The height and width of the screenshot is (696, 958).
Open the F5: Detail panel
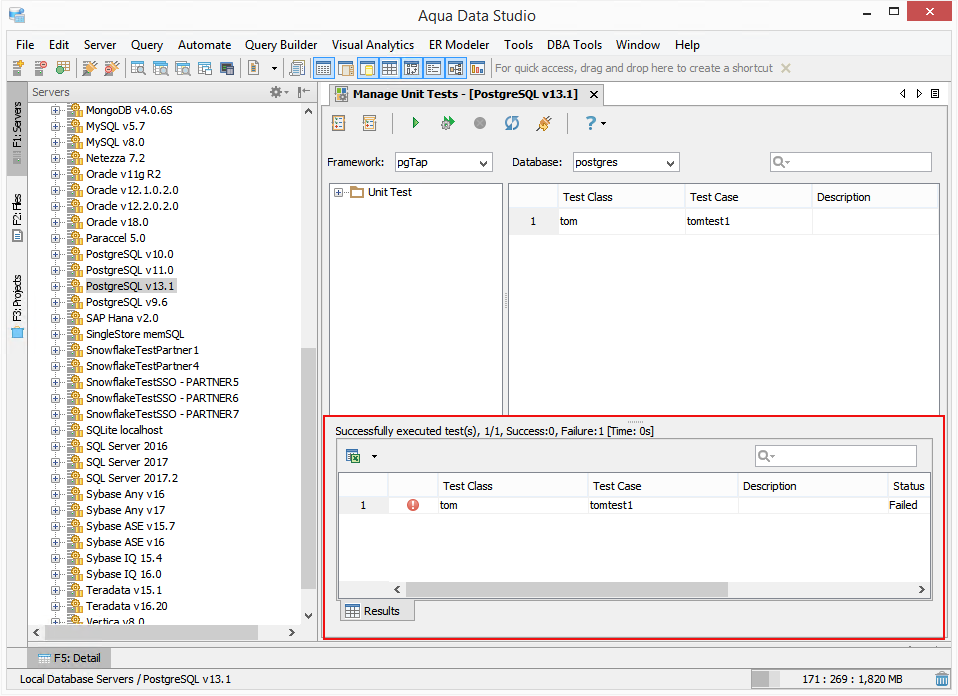(70, 658)
